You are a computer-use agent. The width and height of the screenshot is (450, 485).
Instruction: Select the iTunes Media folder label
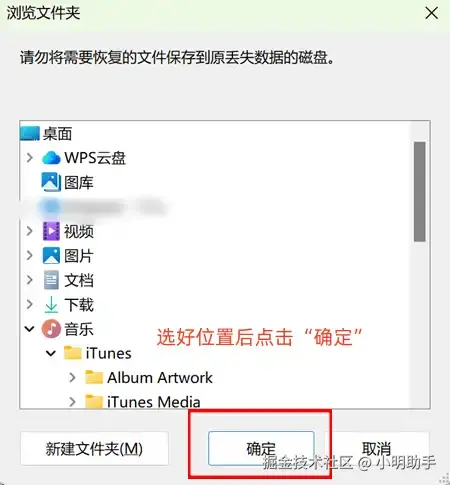pos(154,402)
